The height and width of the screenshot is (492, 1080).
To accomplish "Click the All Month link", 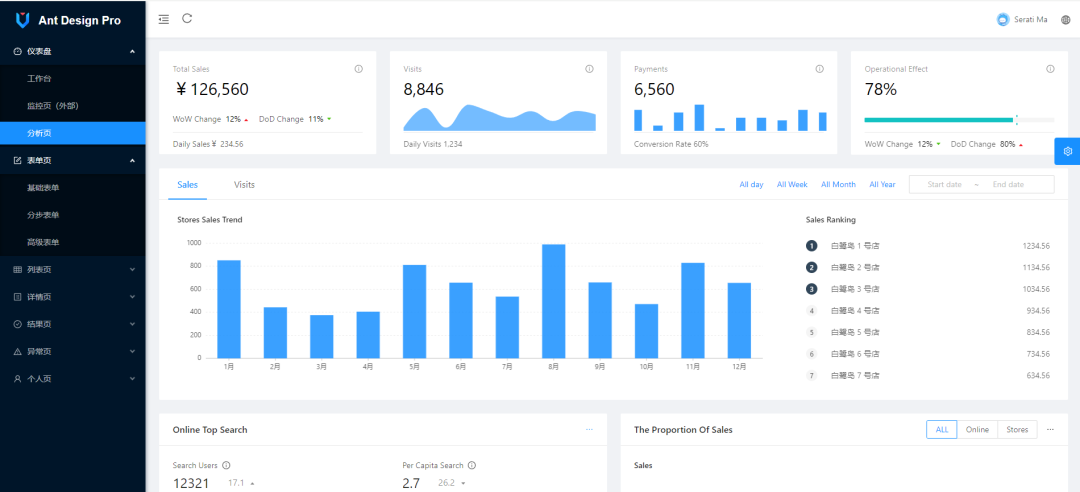I will point(838,185).
